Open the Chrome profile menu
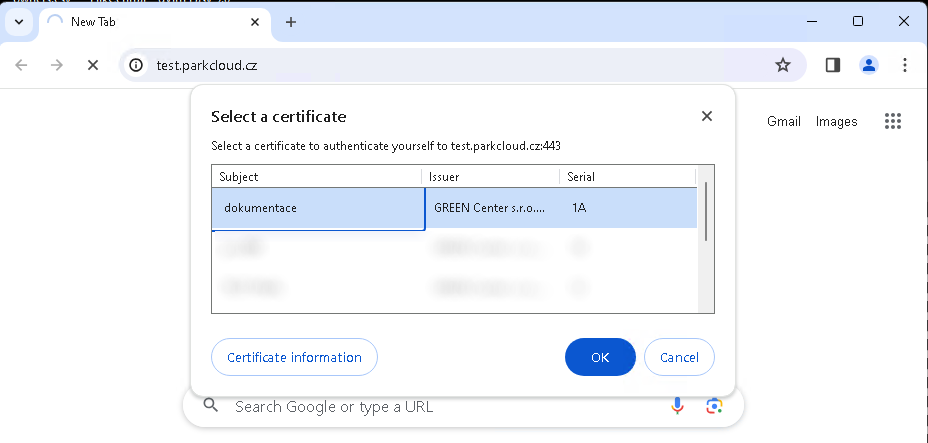 869,65
